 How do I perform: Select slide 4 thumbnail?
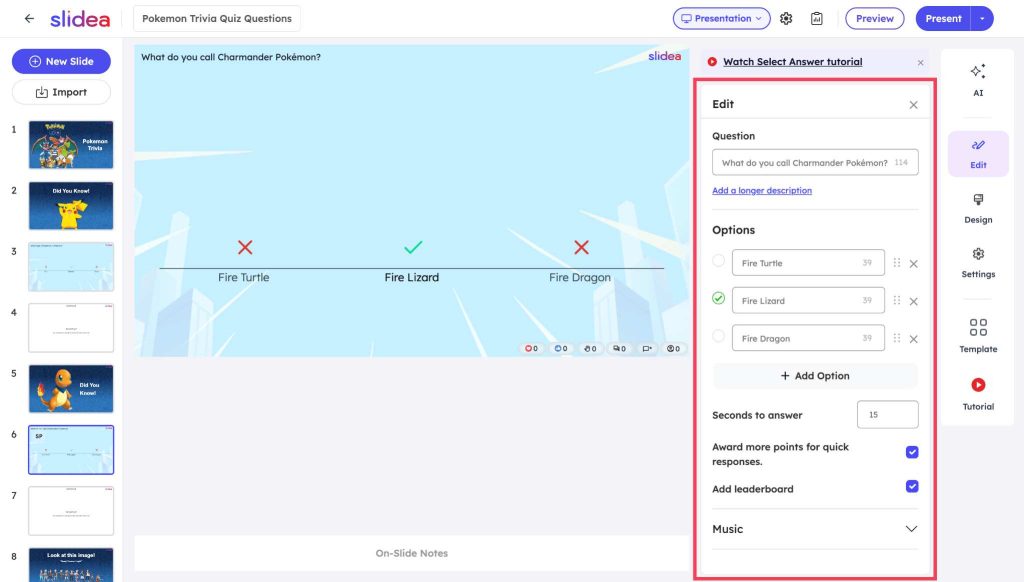[71, 328]
